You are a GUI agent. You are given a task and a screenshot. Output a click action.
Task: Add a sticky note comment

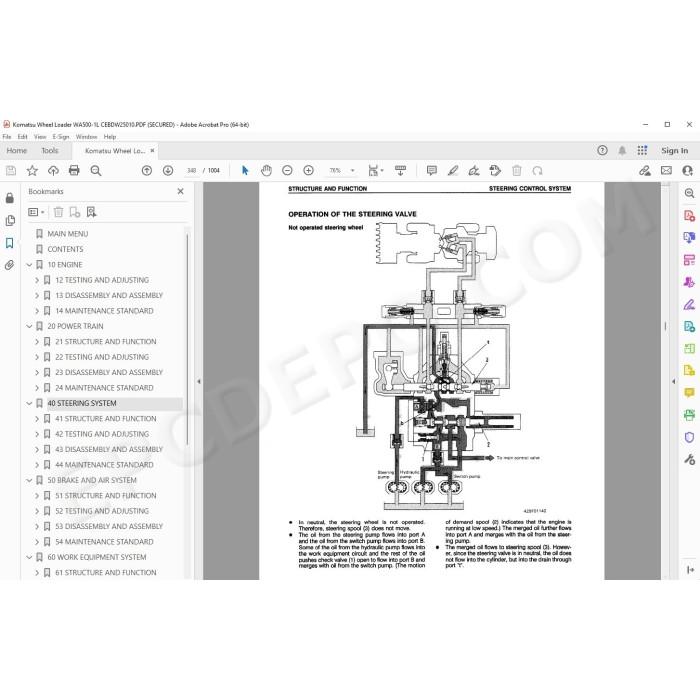[x=432, y=171]
